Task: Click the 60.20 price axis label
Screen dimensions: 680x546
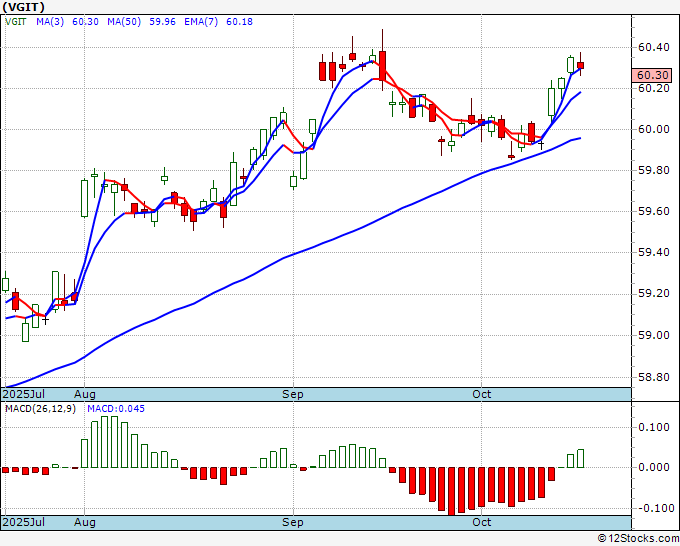Action: pyautogui.click(x=654, y=88)
